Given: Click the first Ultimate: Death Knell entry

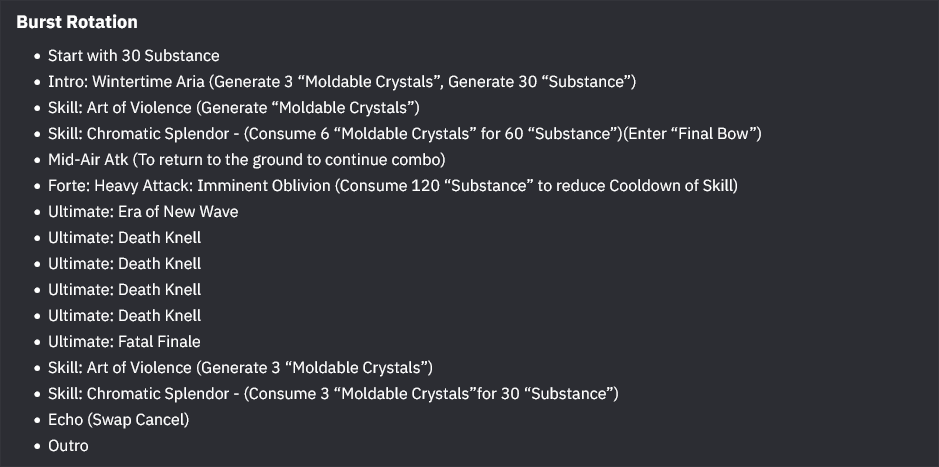Looking at the screenshot, I should click(x=125, y=238).
